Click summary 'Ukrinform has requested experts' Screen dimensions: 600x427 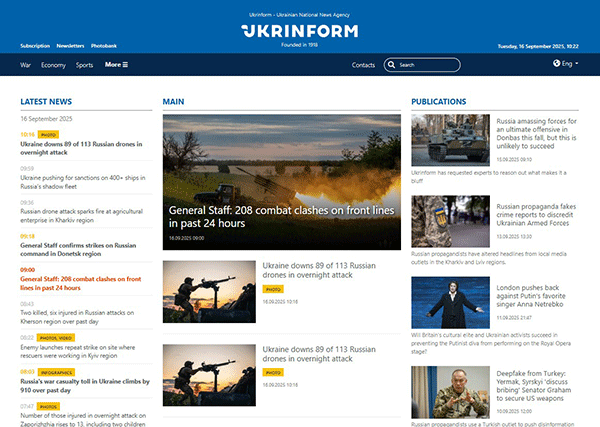click(489, 177)
